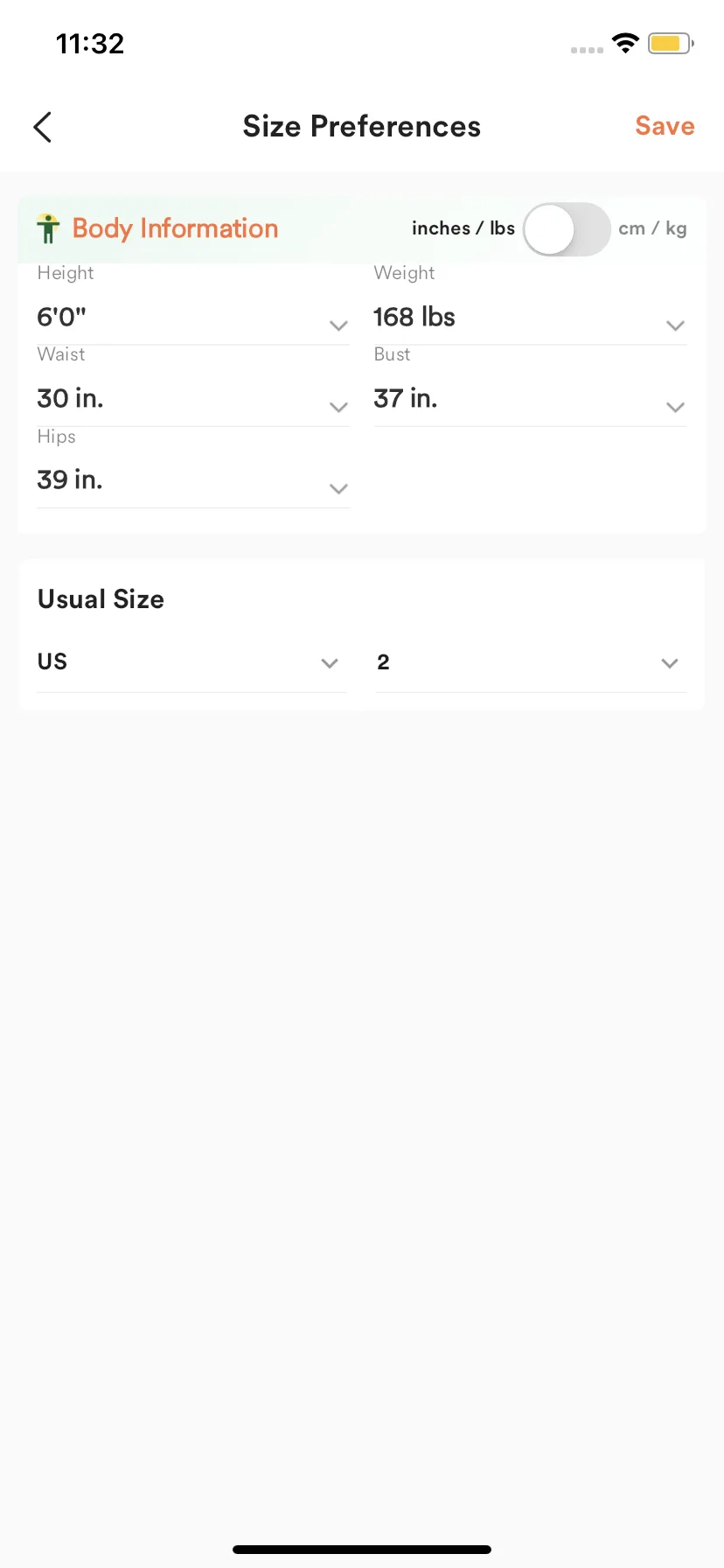The image size is (724, 1568).
Task: Click the Body Information person icon
Action: point(48,228)
